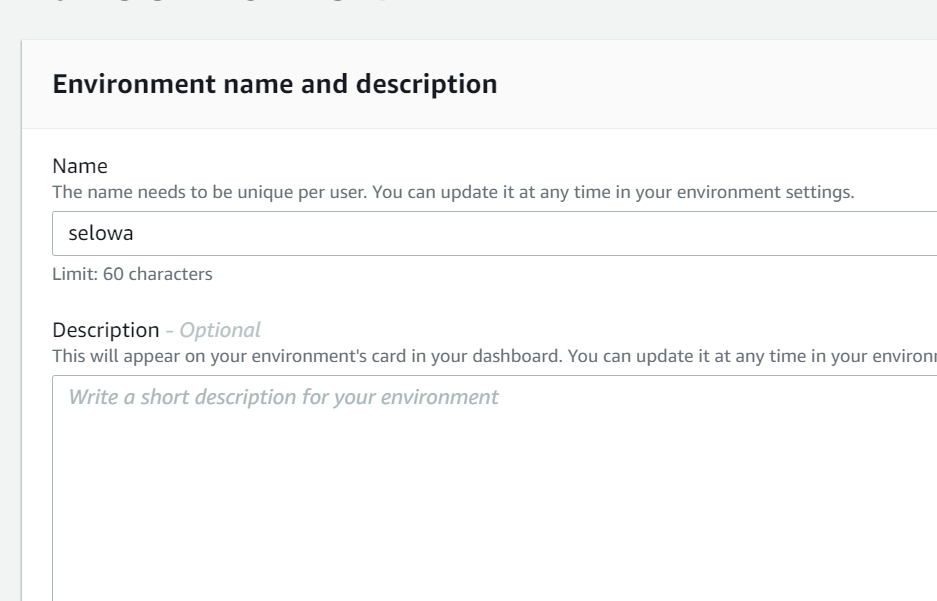Select the "Environment name and description" heading
The height and width of the screenshot is (601, 937).
(274, 84)
